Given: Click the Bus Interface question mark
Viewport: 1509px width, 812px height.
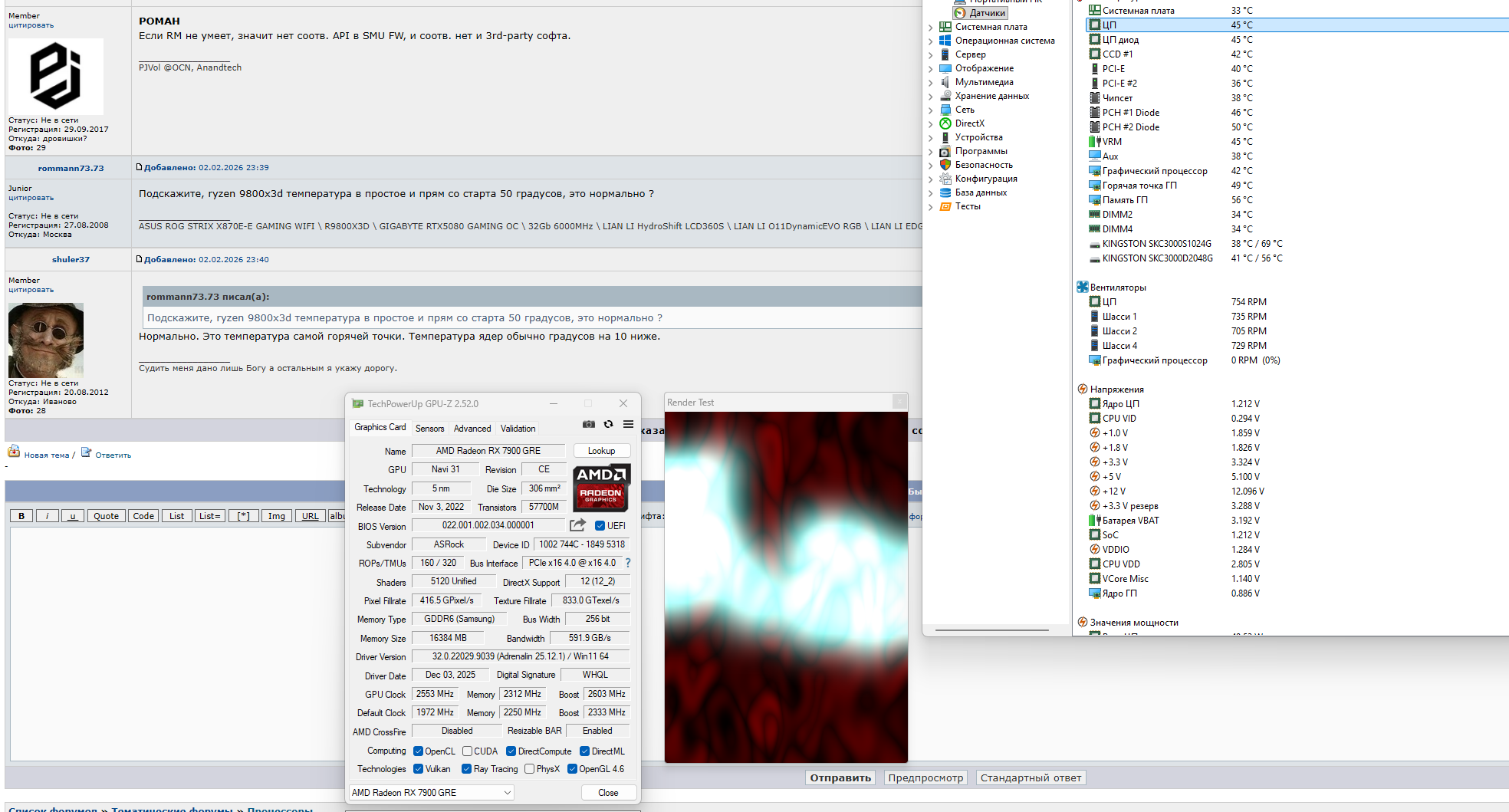Looking at the screenshot, I should coord(628,563).
